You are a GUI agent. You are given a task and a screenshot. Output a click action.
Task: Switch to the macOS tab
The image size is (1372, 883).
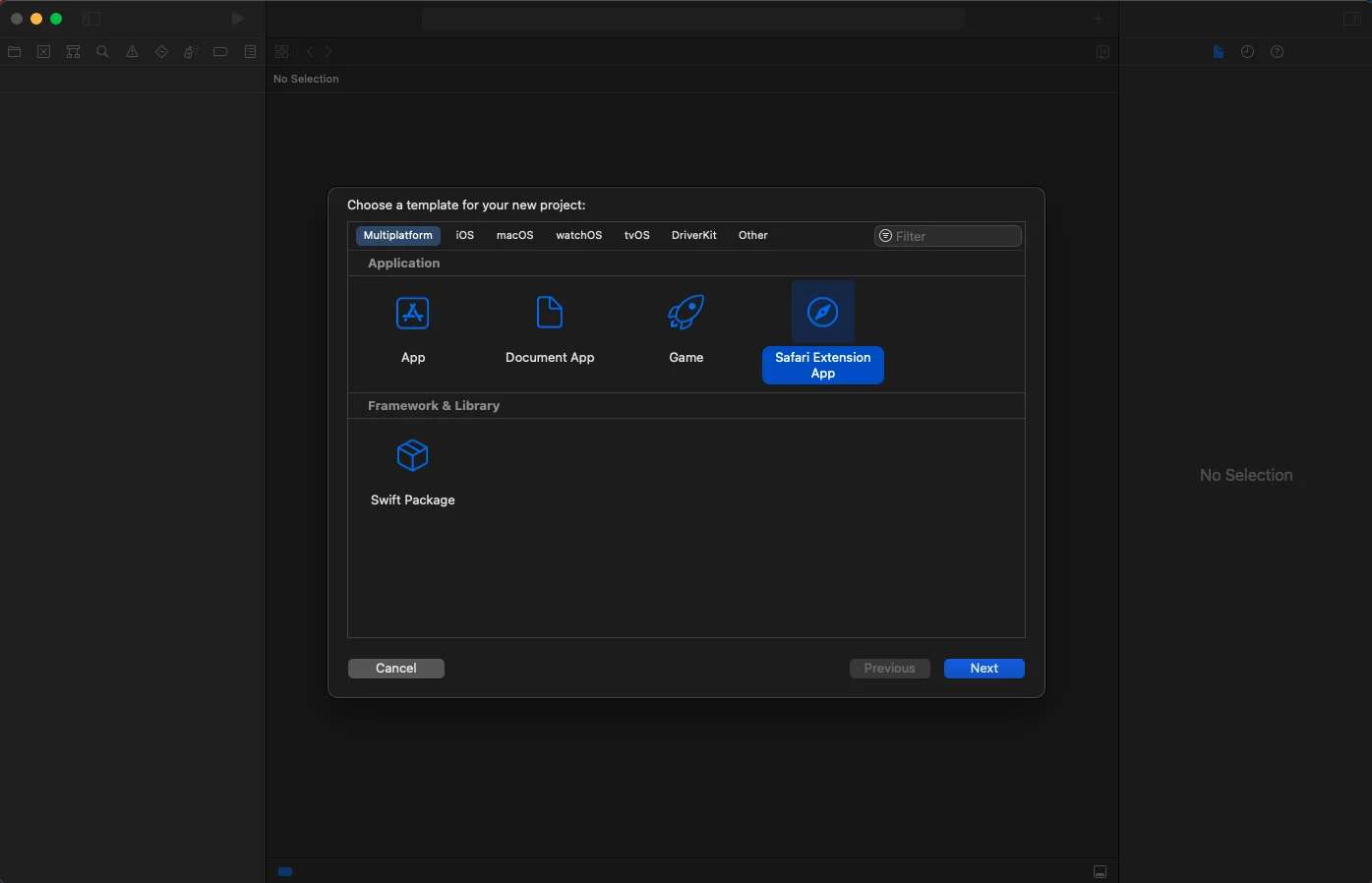515,235
